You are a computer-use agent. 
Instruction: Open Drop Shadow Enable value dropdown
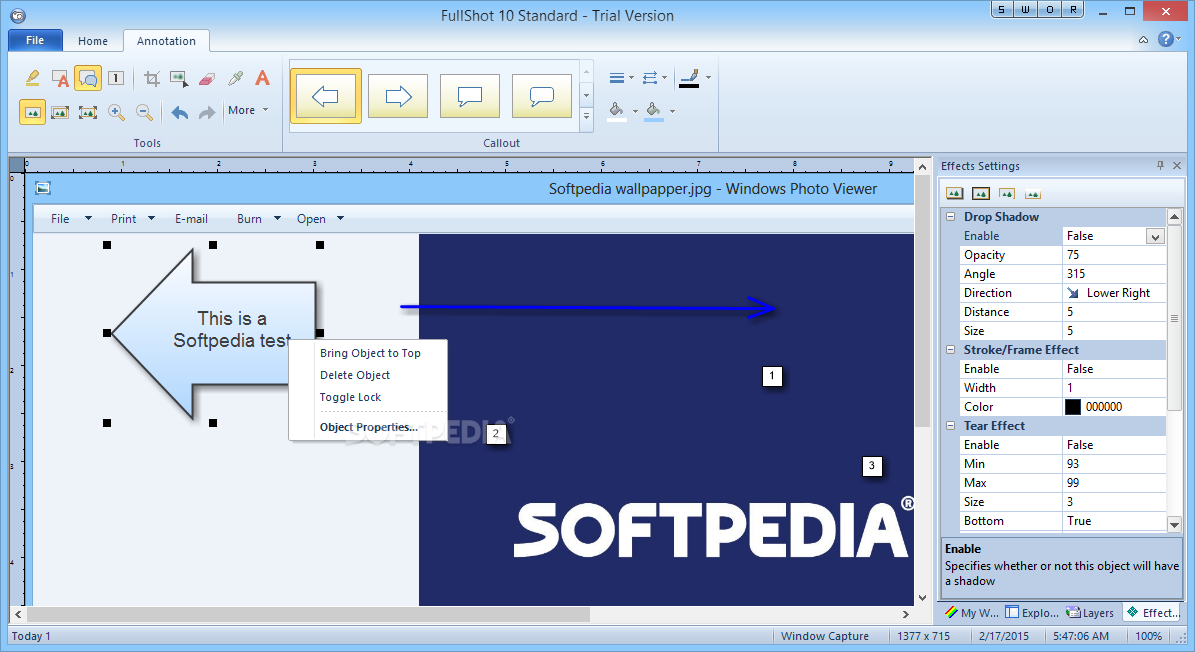point(1155,237)
